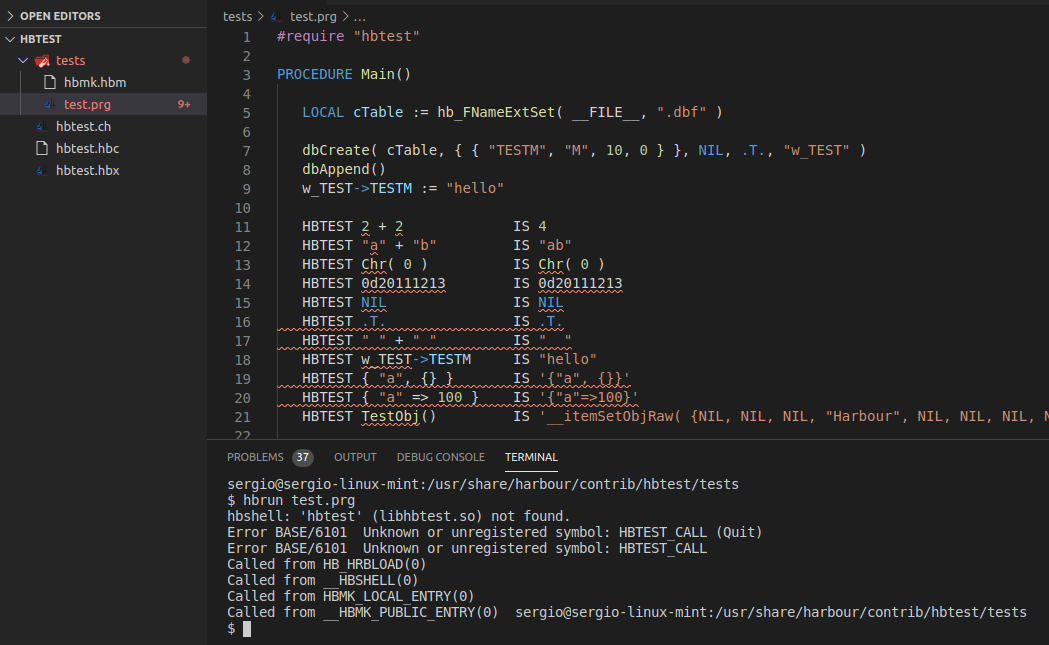The width and height of the screenshot is (1049, 645).
Task: Switch to the Problems tab
Action: click(255, 457)
